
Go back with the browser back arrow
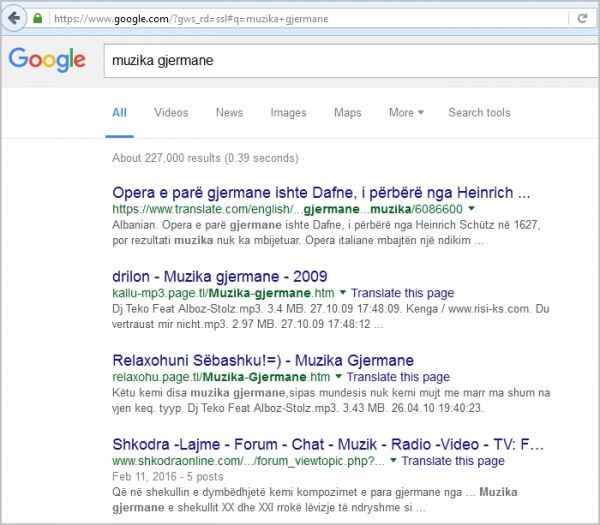click(x=14, y=18)
